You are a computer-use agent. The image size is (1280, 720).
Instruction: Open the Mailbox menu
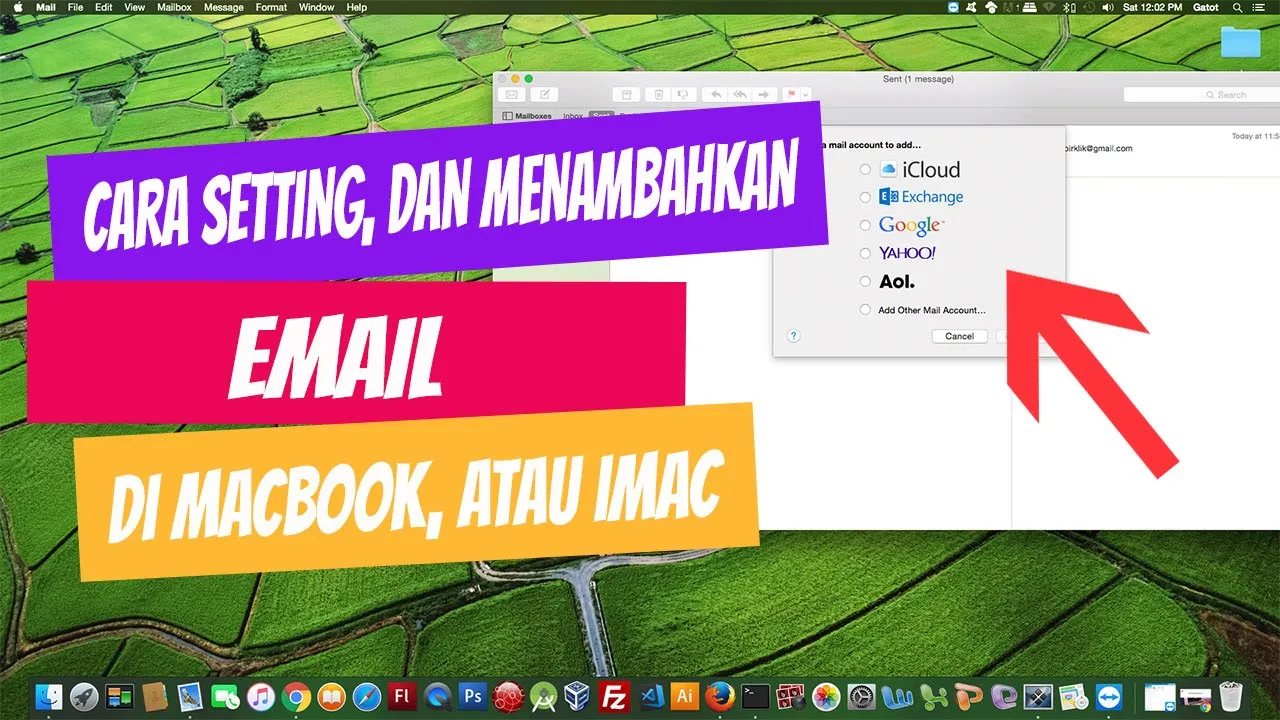[175, 7]
